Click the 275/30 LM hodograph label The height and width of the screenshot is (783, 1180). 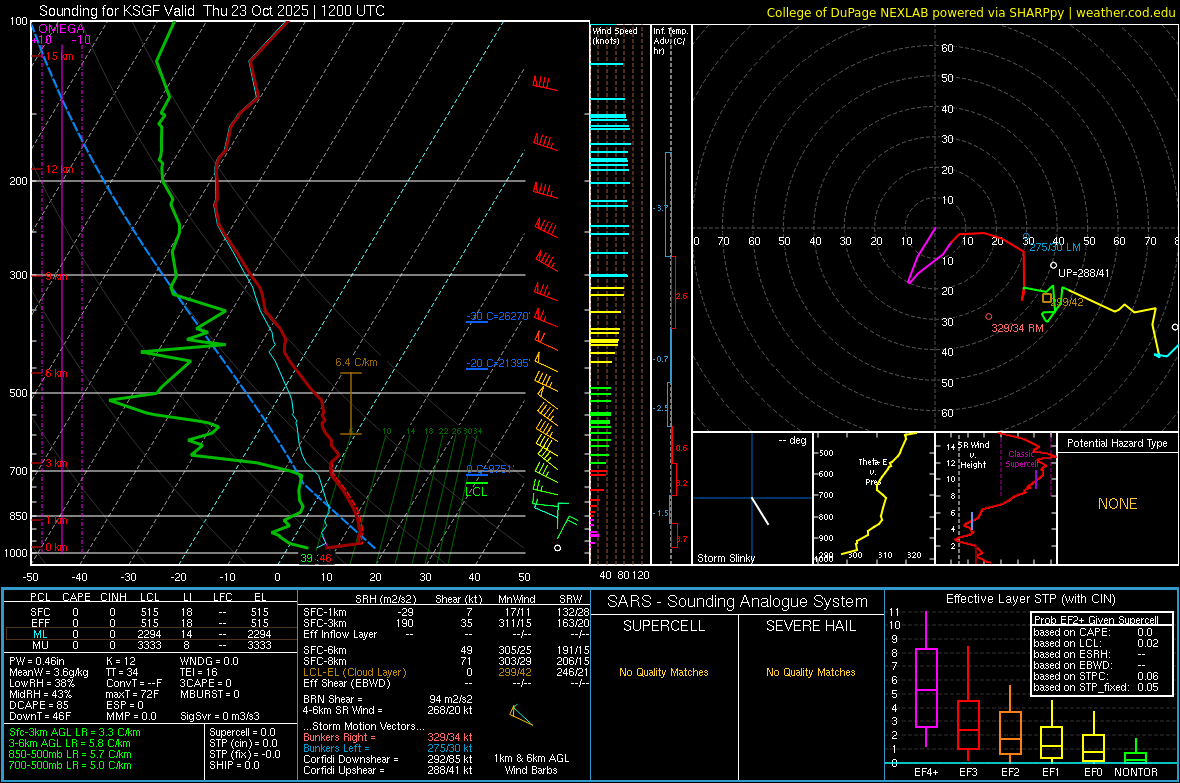click(1055, 247)
